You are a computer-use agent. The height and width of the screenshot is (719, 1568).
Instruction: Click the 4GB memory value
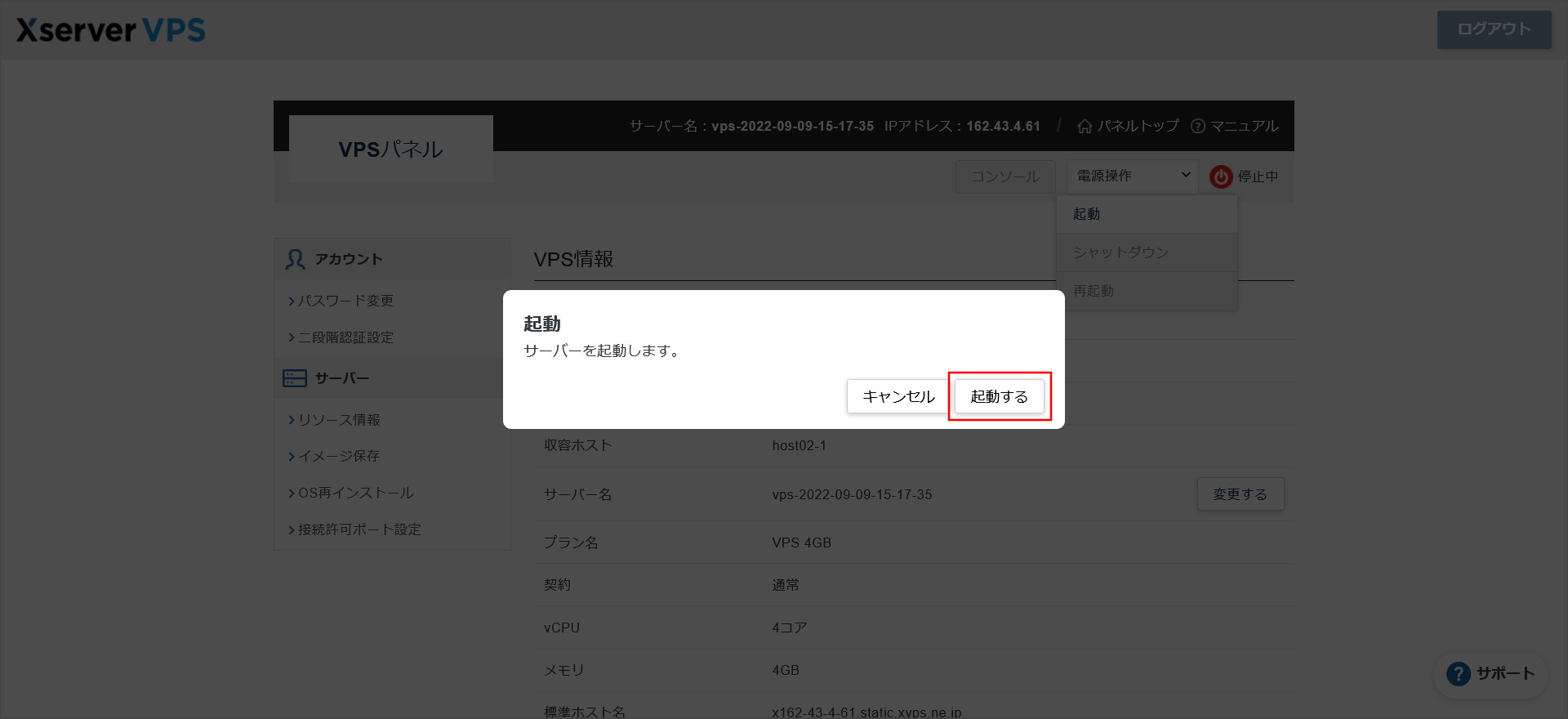pyautogui.click(x=786, y=670)
